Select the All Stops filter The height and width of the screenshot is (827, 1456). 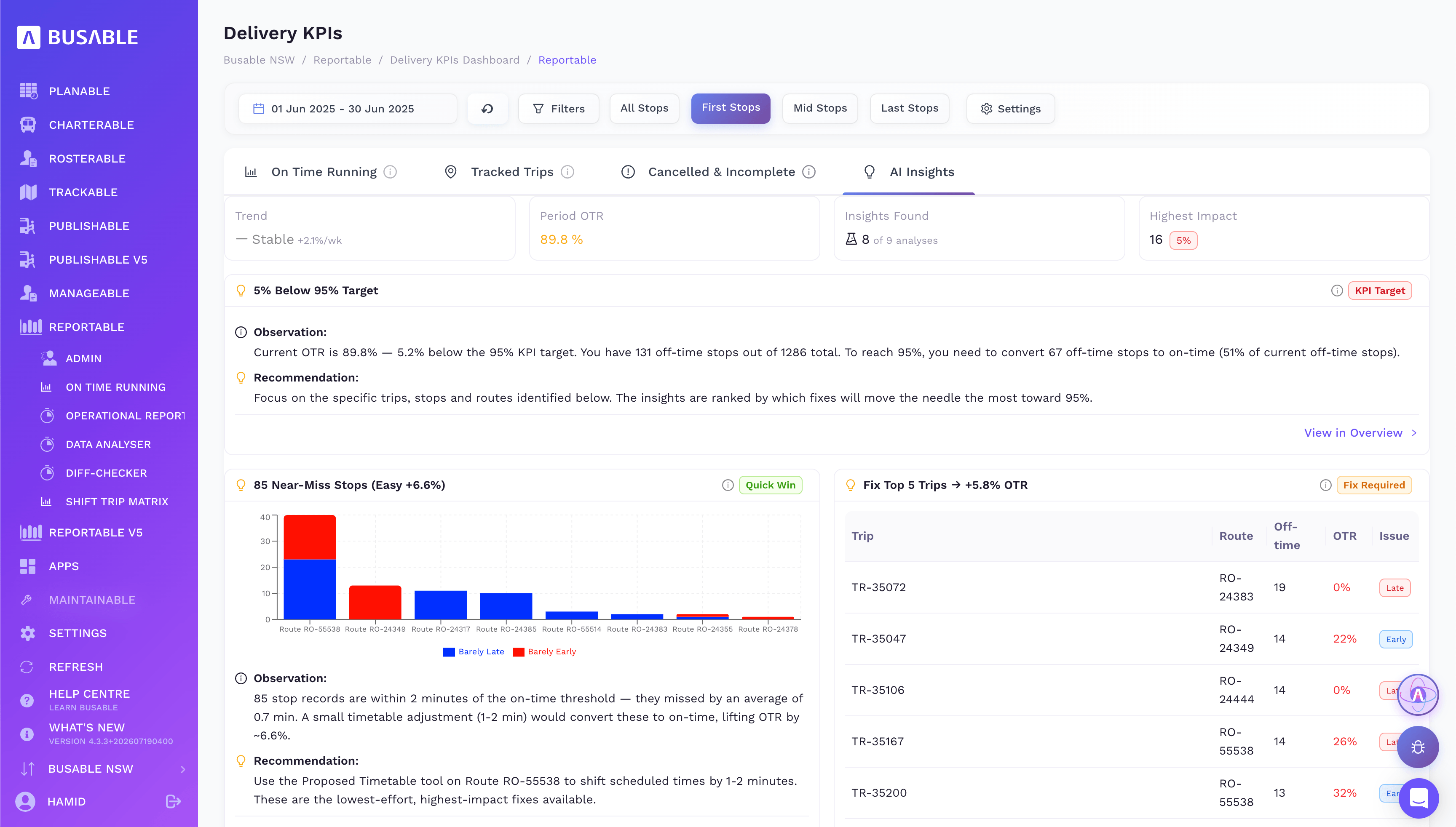tap(644, 109)
